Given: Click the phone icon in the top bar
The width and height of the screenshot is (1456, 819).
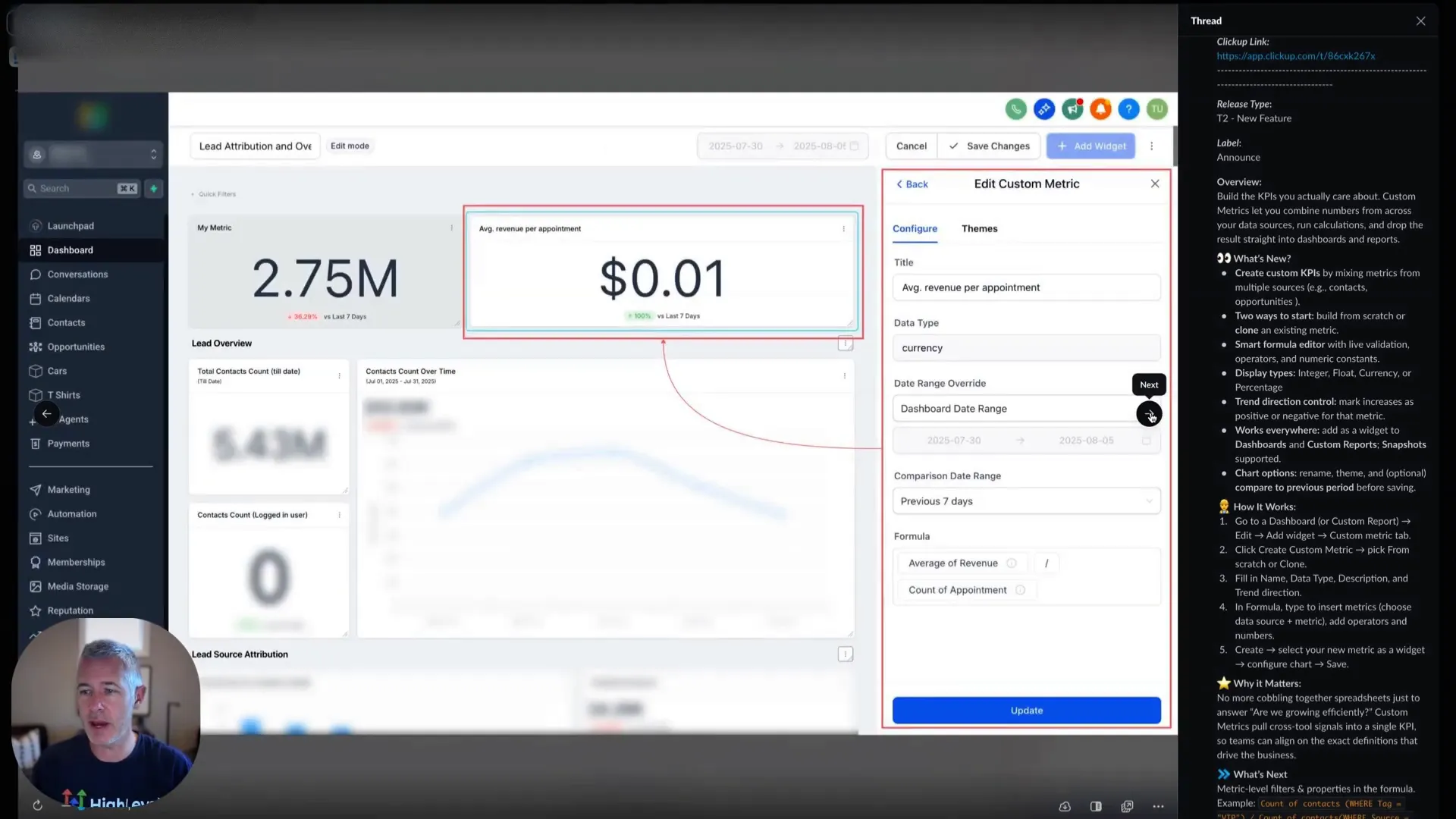Looking at the screenshot, I should pos(1016,108).
